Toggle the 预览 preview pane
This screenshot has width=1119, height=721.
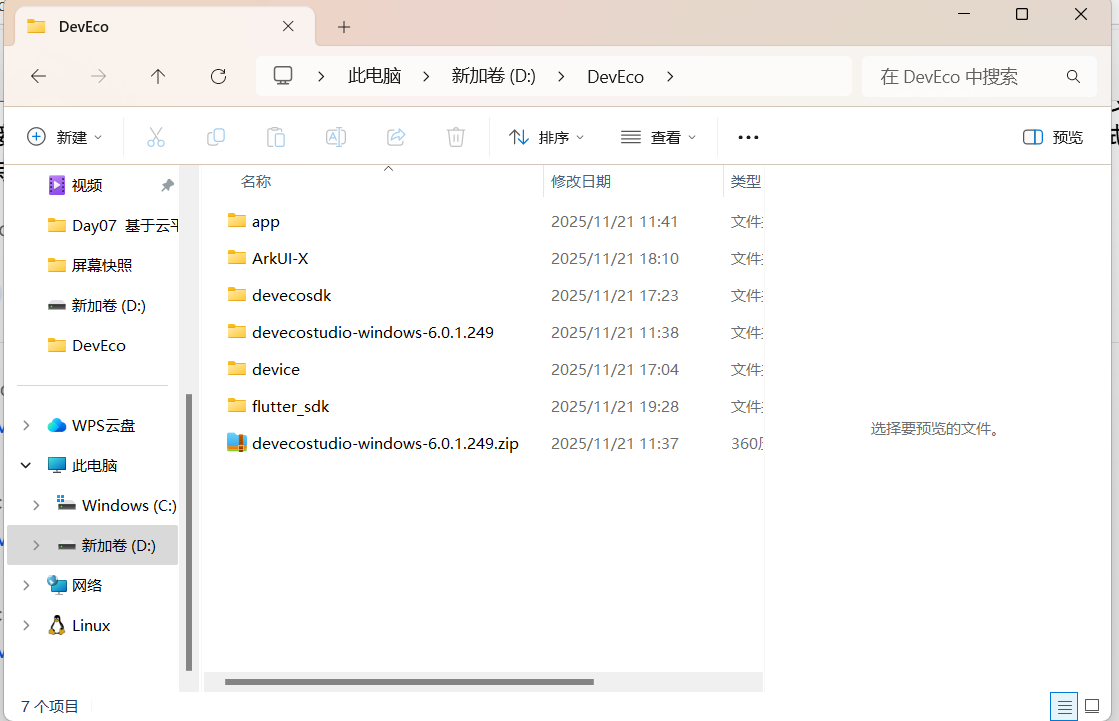point(1053,137)
